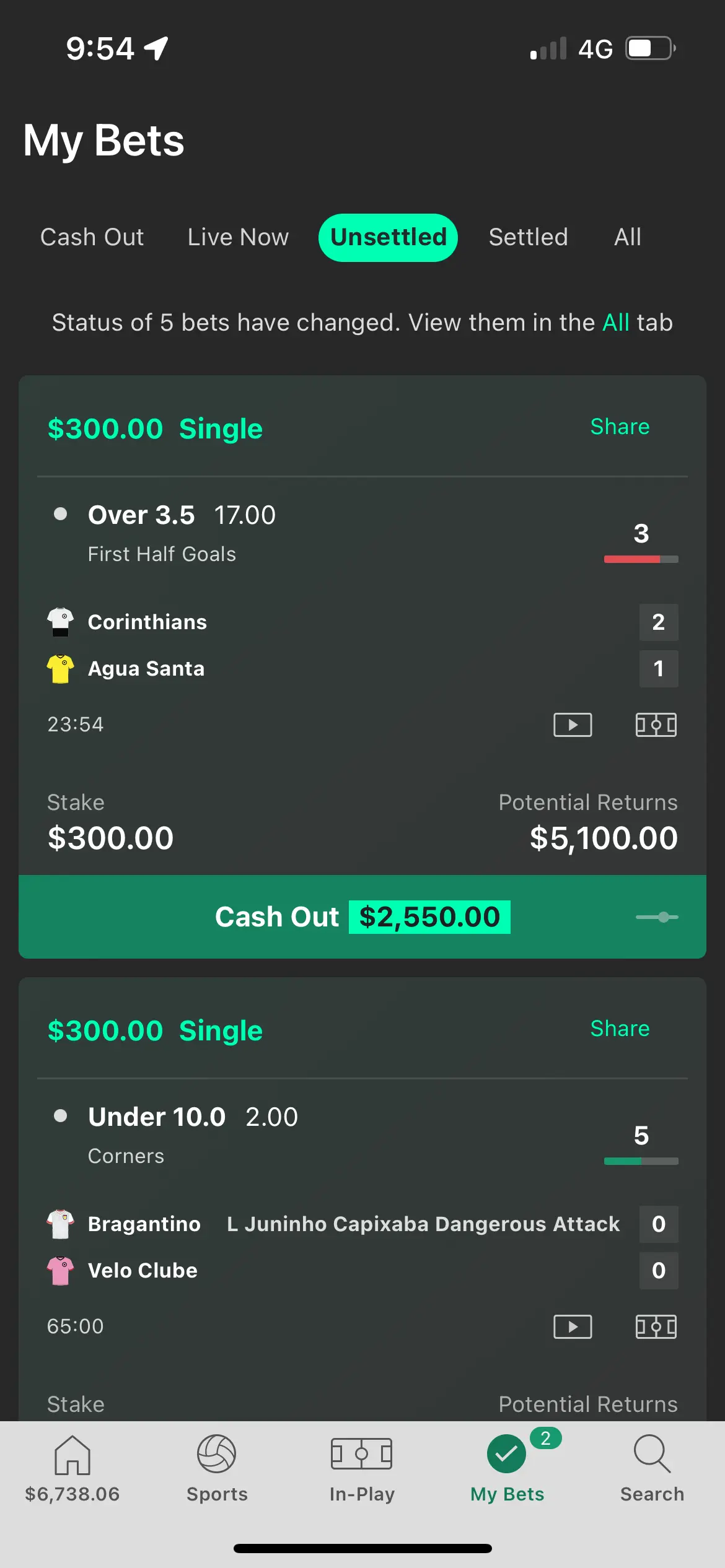The height and width of the screenshot is (1568, 725).
Task: Switch to Live Now tab
Action: (x=238, y=237)
